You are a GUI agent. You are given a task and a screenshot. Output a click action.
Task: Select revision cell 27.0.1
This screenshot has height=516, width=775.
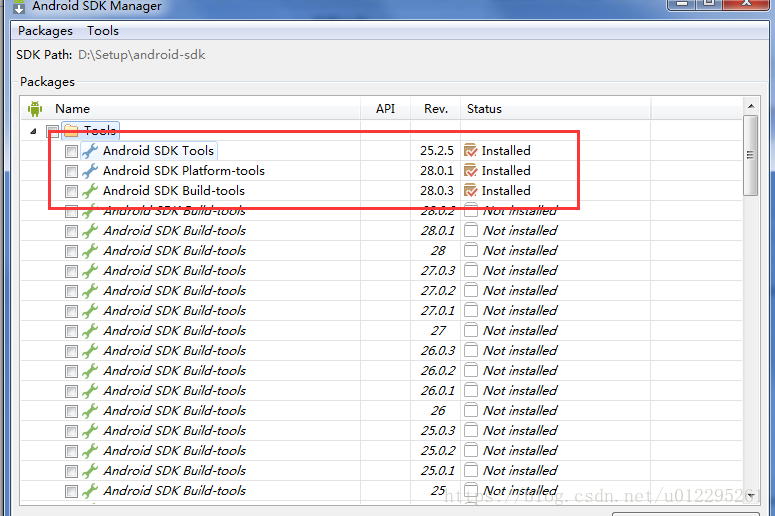pyautogui.click(x=439, y=311)
